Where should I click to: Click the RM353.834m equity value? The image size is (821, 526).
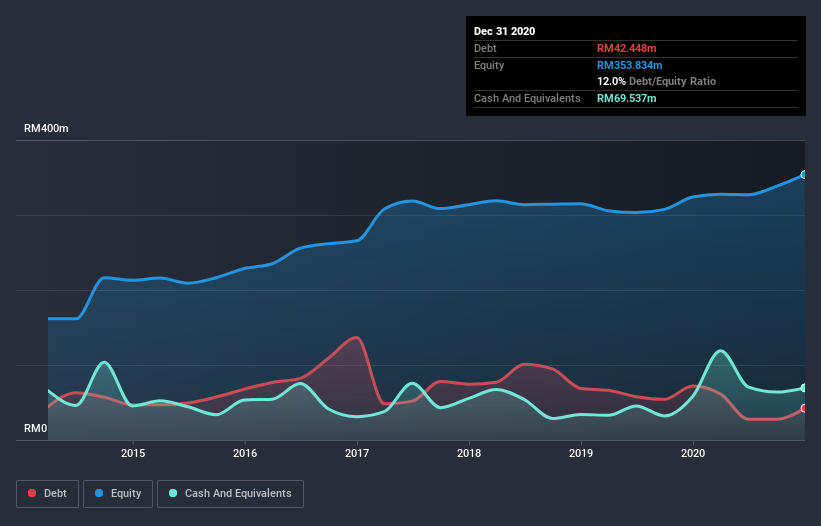629,65
